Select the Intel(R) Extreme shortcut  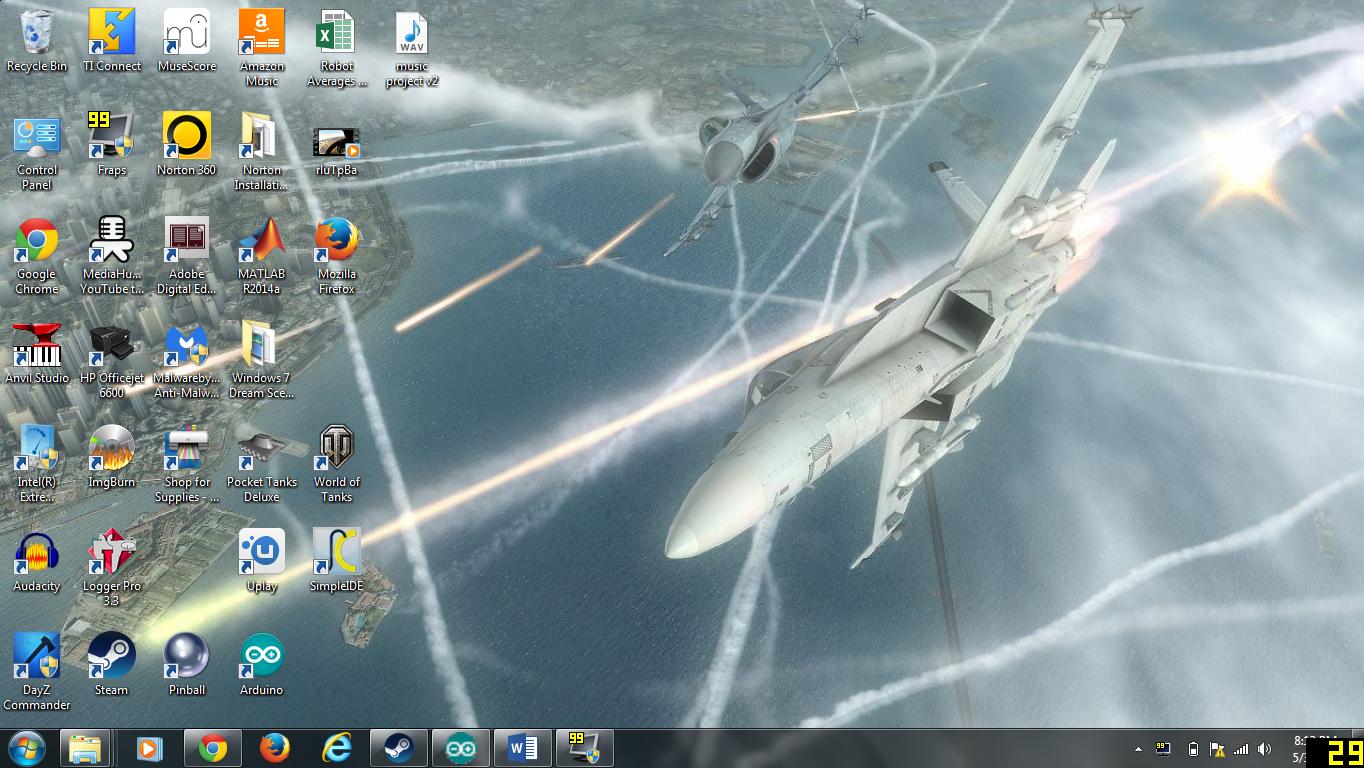point(37,464)
